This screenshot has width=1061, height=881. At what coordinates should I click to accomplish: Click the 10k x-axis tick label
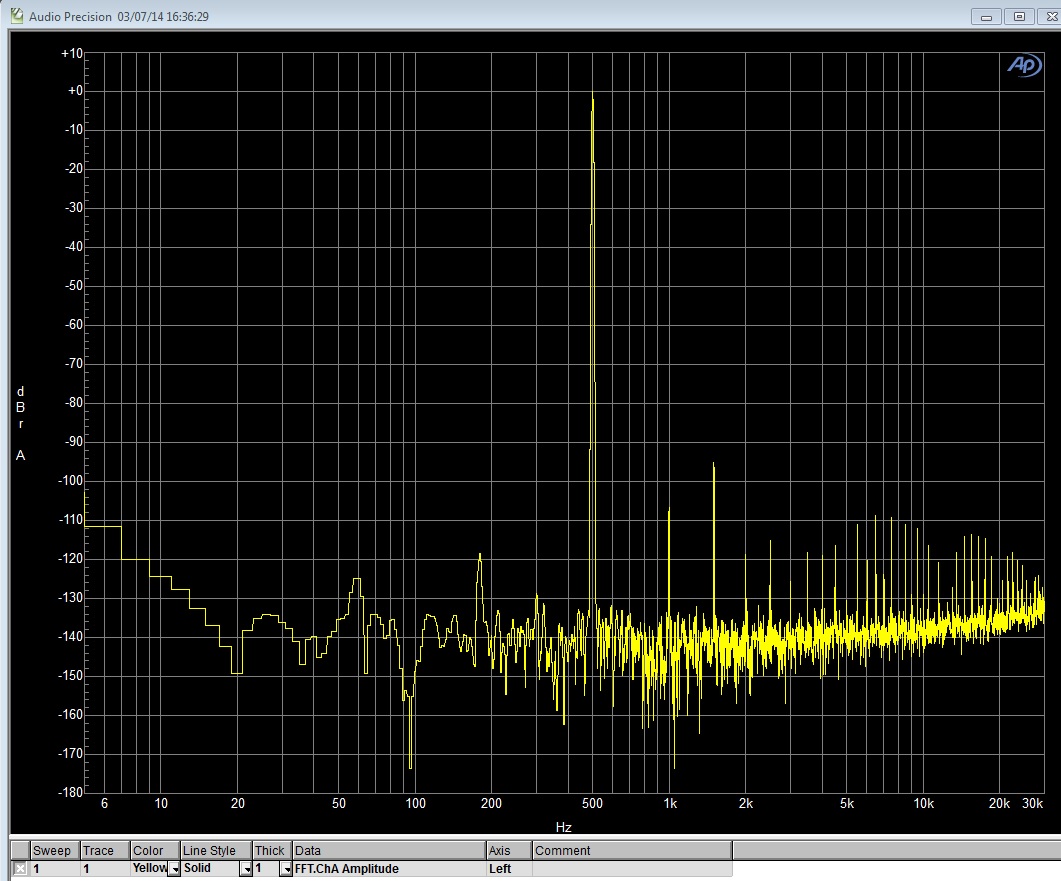click(x=924, y=803)
